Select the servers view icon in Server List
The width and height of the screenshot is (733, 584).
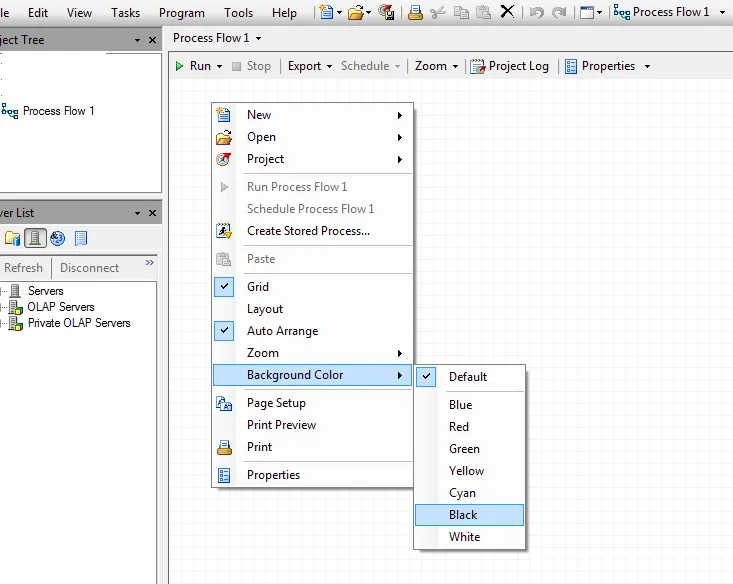(x=35, y=238)
